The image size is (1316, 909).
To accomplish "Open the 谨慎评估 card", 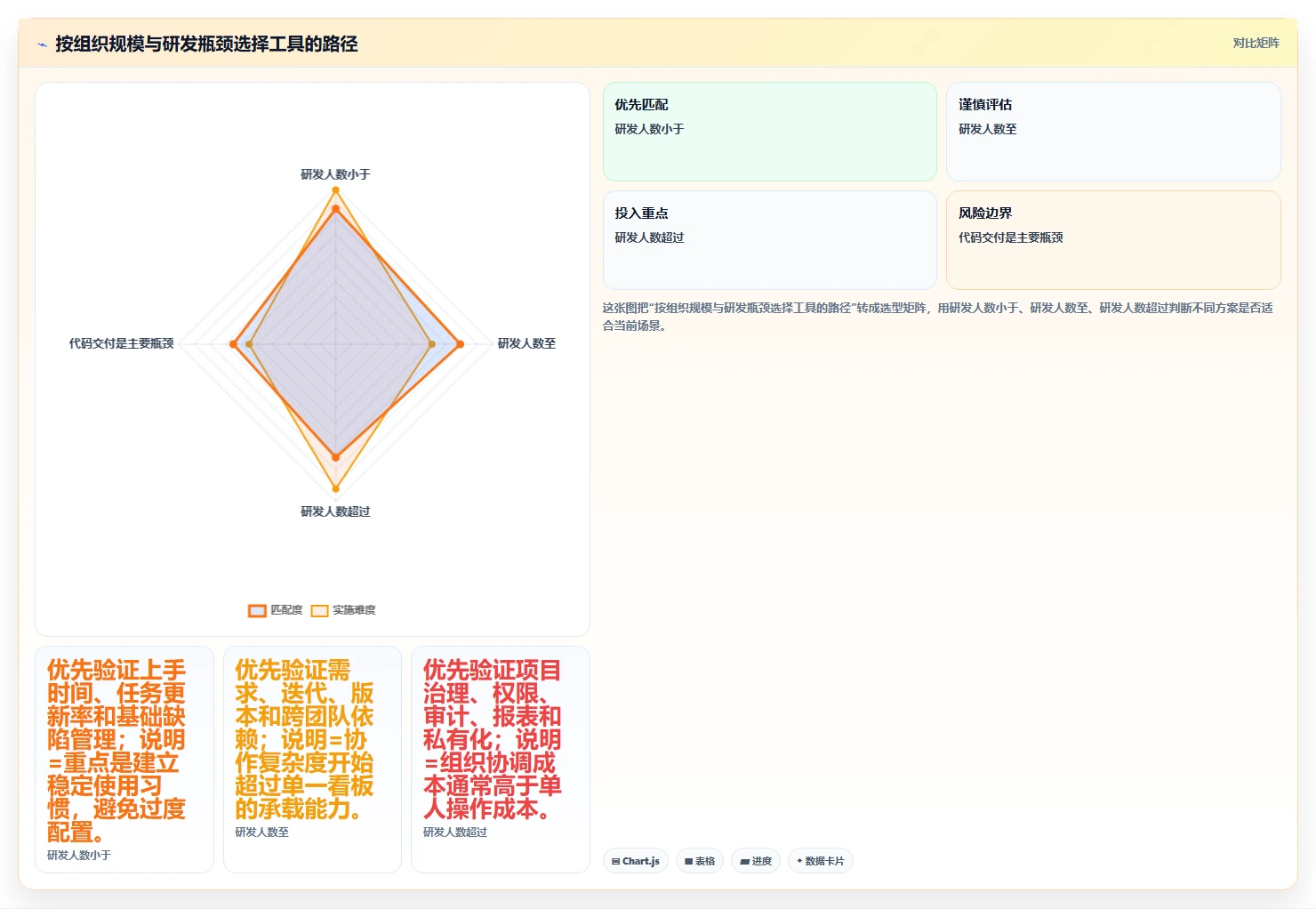I will pos(1113,132).
